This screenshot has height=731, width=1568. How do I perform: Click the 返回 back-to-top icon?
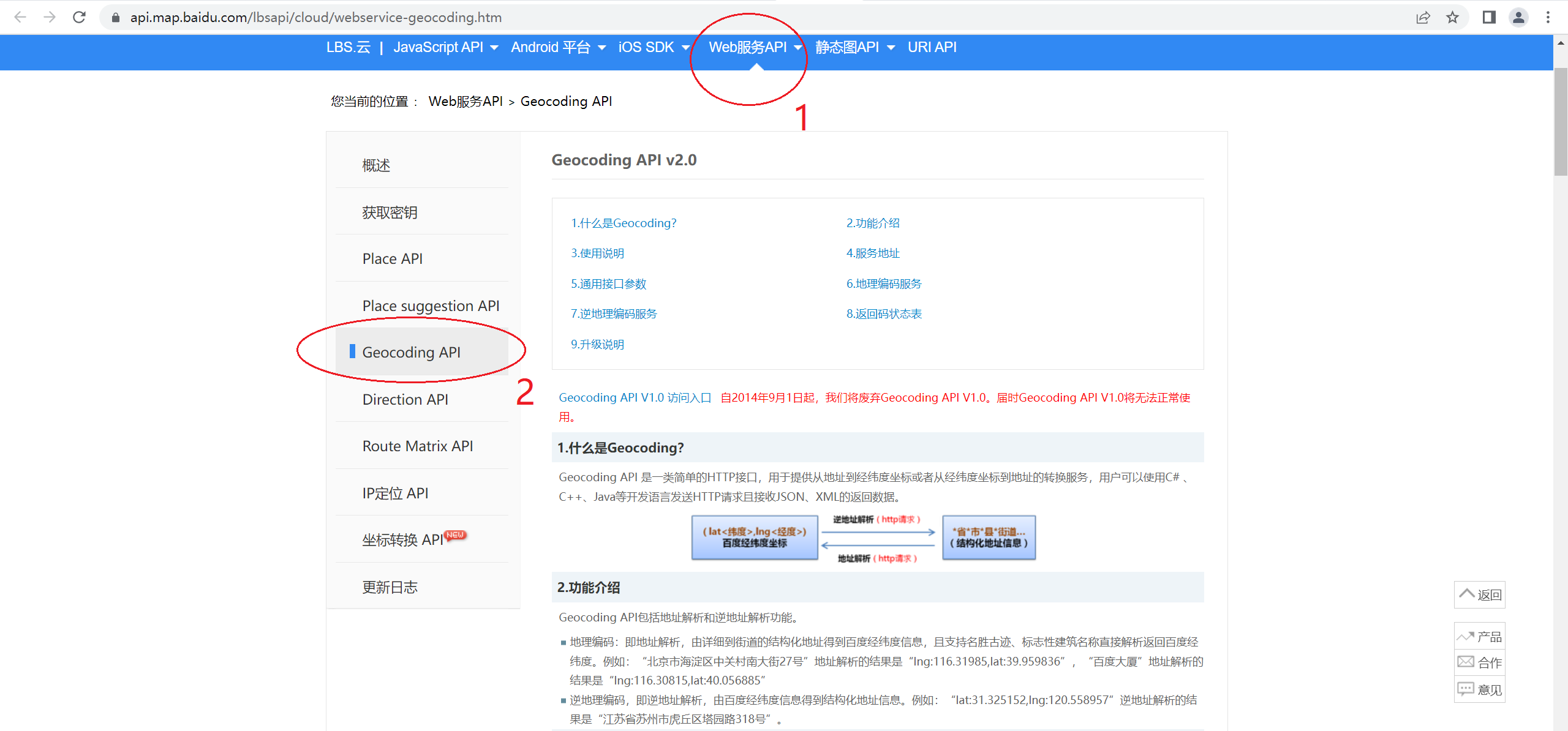(1479, 594)
